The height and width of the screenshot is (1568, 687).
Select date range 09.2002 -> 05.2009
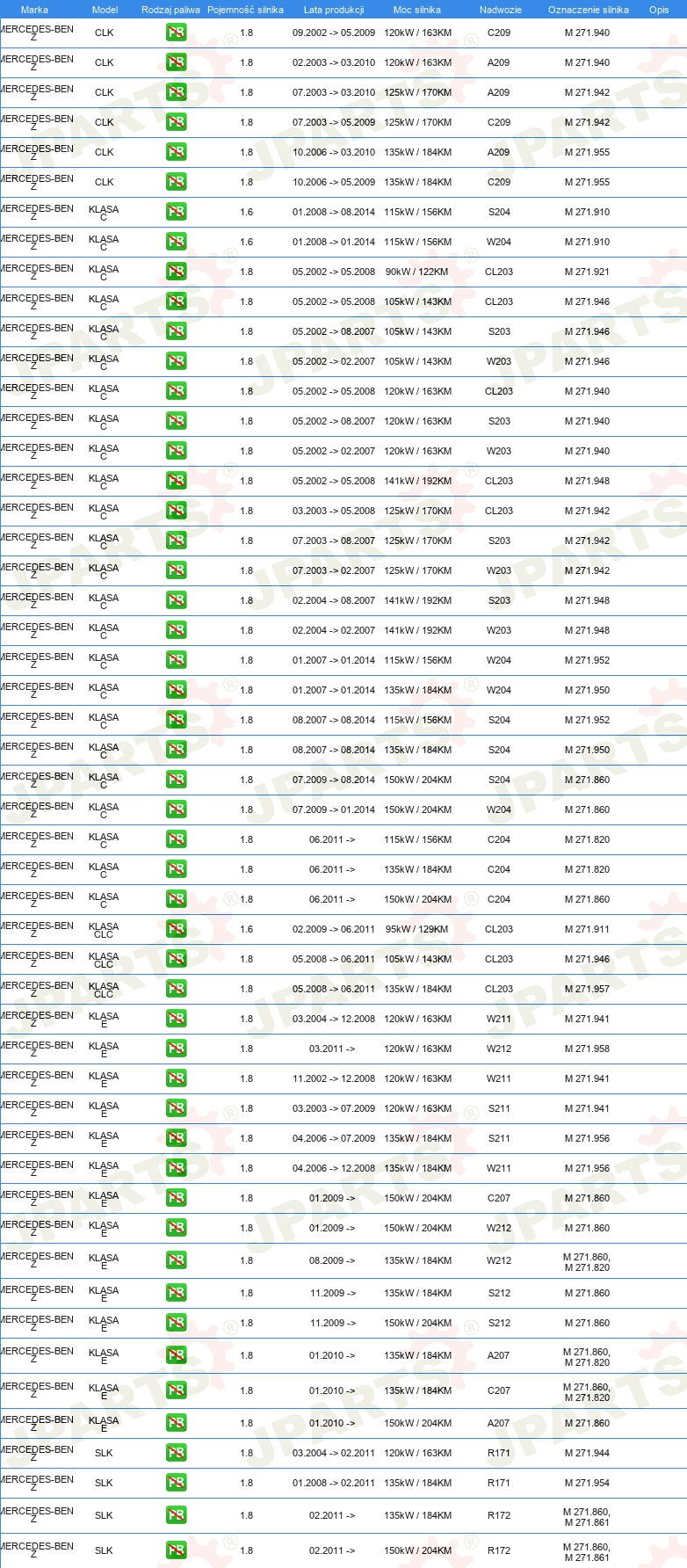334,33
